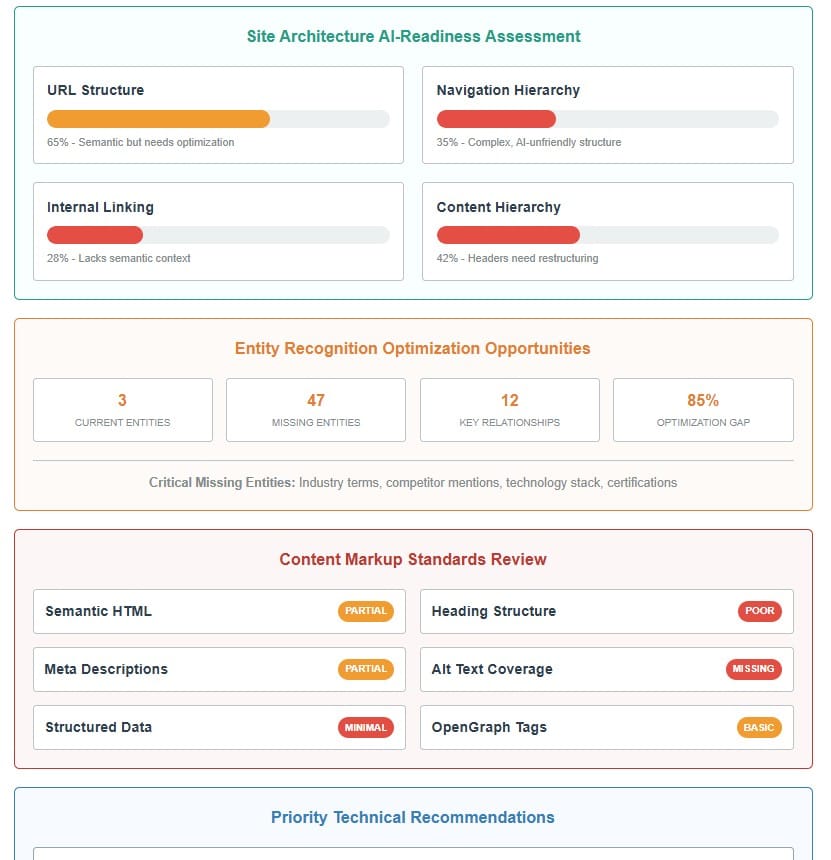Open the Current Entities stat card
This screenshot has height=860, width=831.
(x=123, y=410)
